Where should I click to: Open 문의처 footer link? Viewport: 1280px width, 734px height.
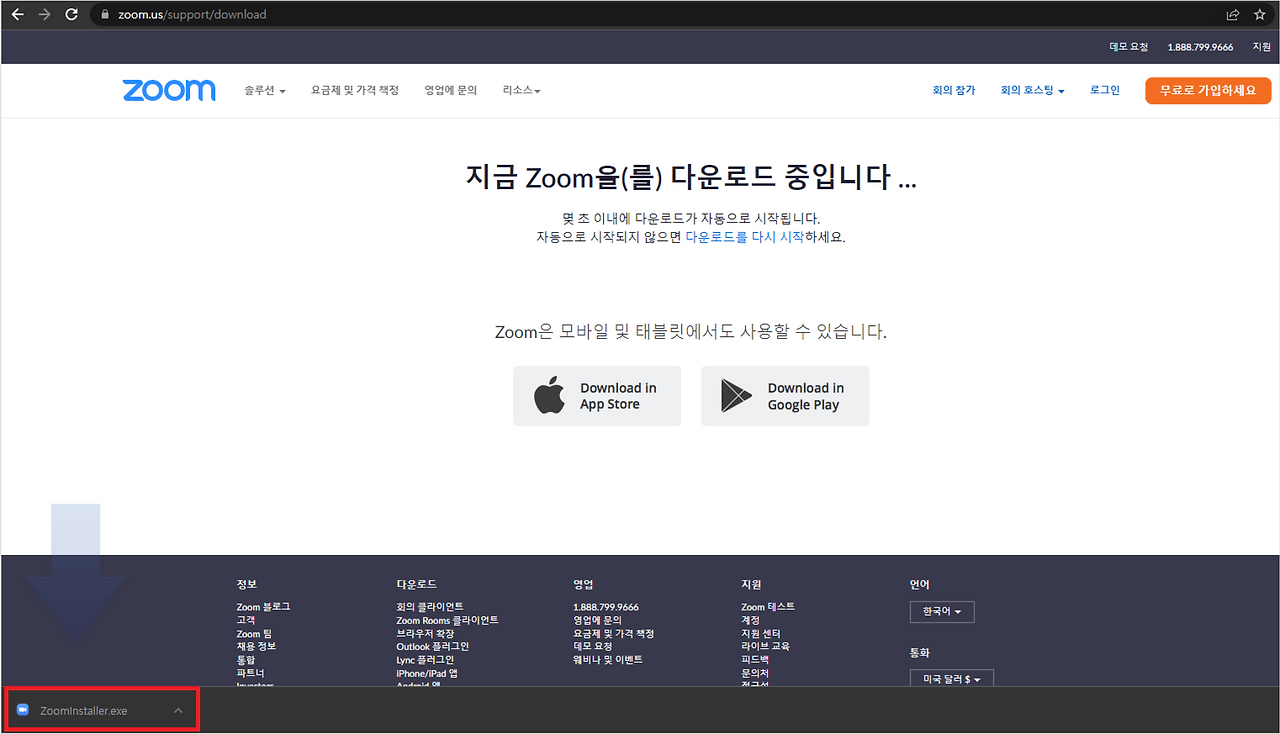755,673
